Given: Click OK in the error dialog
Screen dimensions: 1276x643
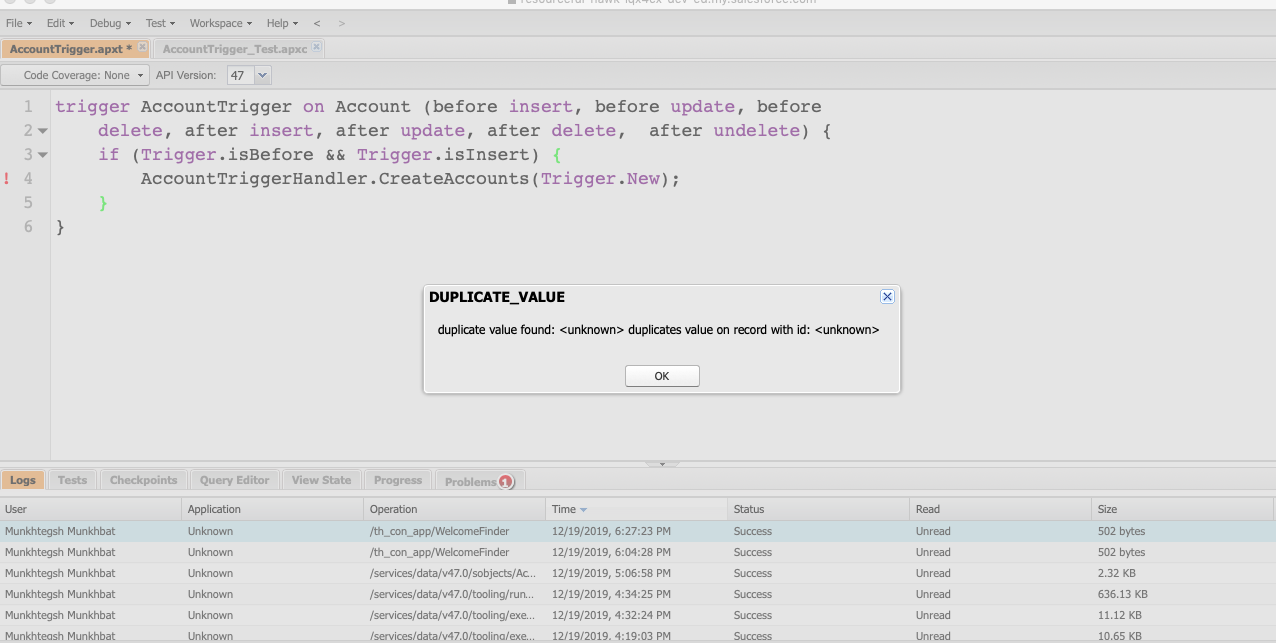Looking at the screenshot, I should (662, 376).
